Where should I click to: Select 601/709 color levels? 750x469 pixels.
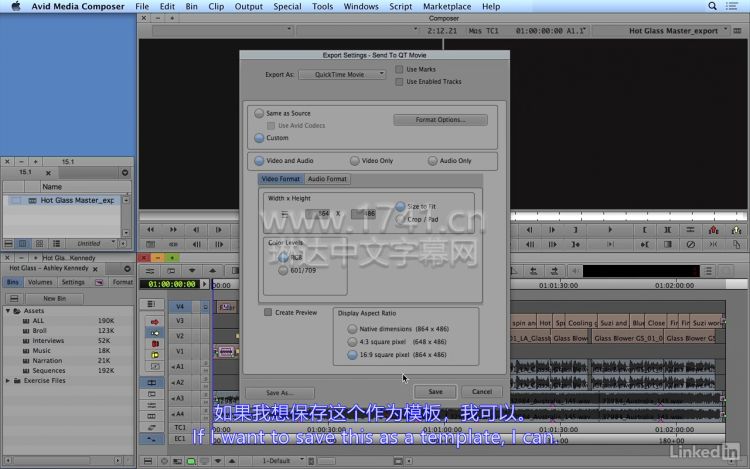pyautogui.click(x=283, y=271)
